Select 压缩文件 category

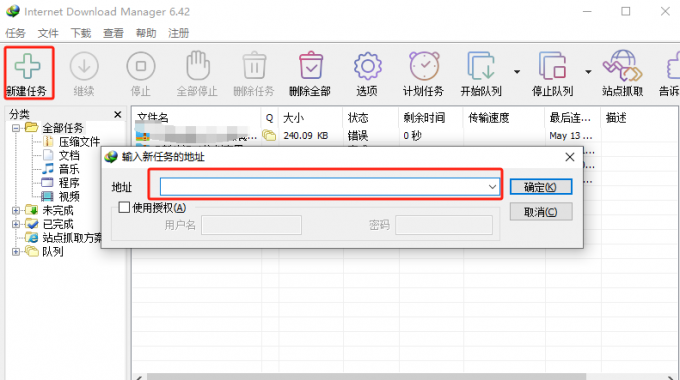point(79,142)
